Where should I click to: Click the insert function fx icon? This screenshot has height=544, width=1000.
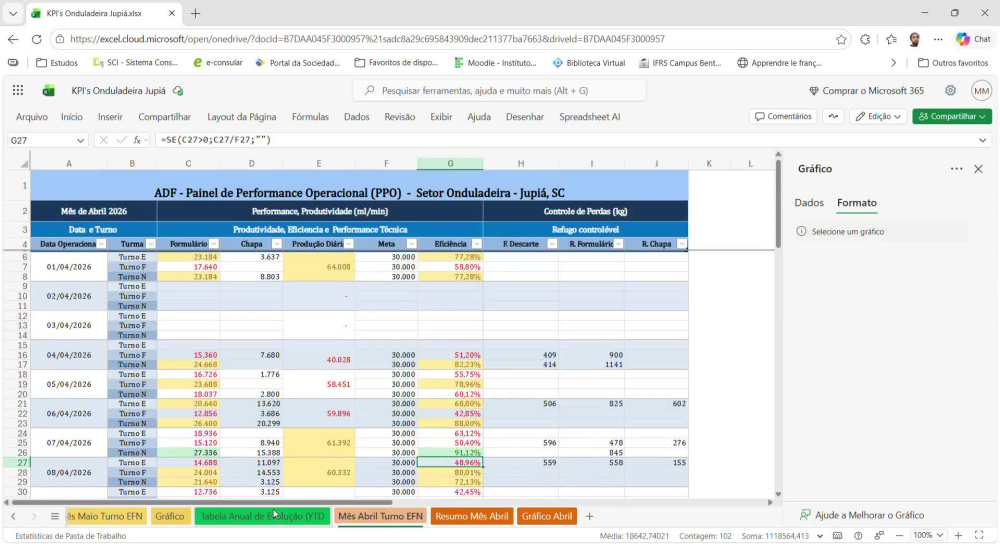pyautogui.click(x=137, y=140)
